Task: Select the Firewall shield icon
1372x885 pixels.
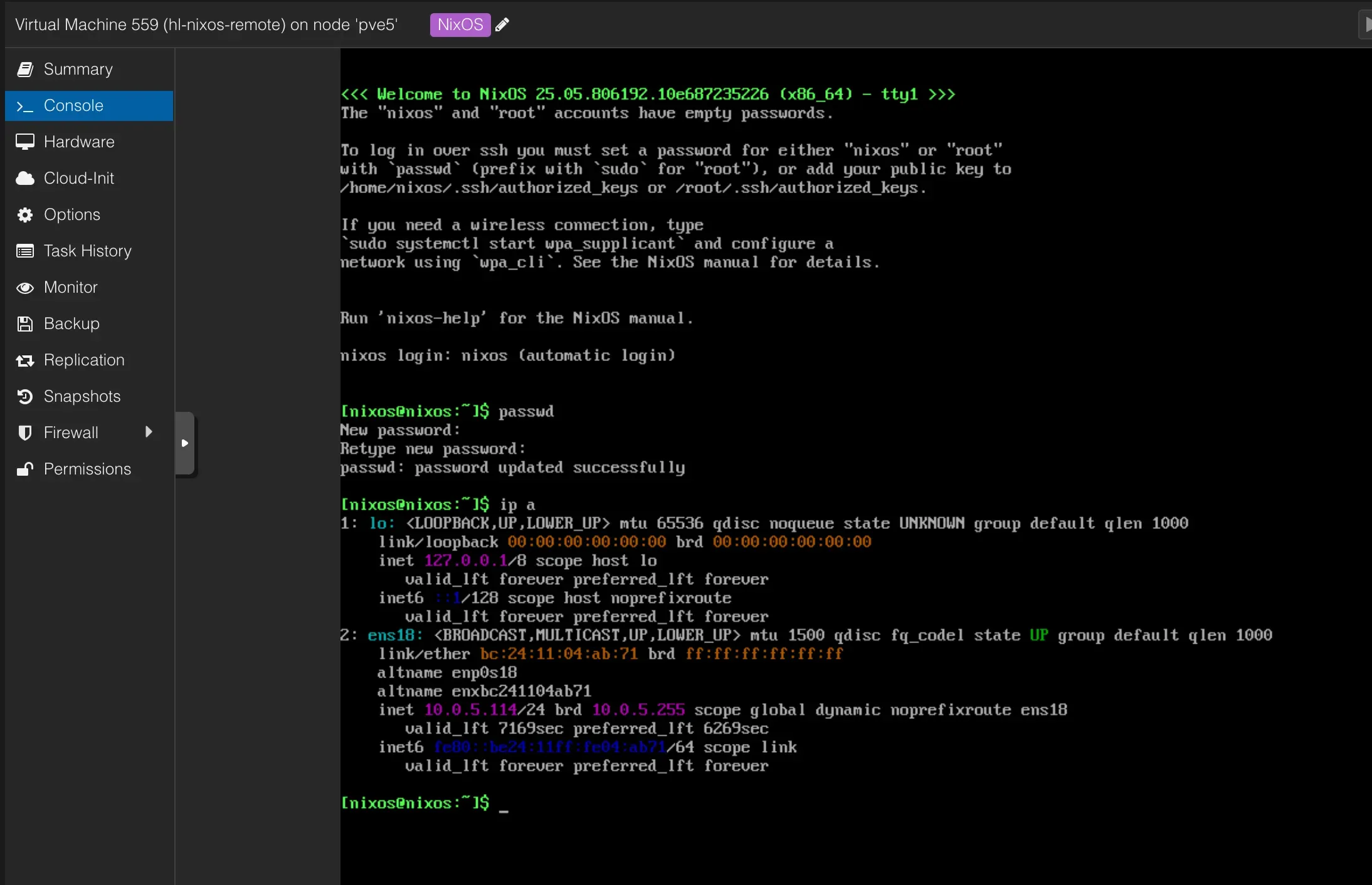Action: 25,432
